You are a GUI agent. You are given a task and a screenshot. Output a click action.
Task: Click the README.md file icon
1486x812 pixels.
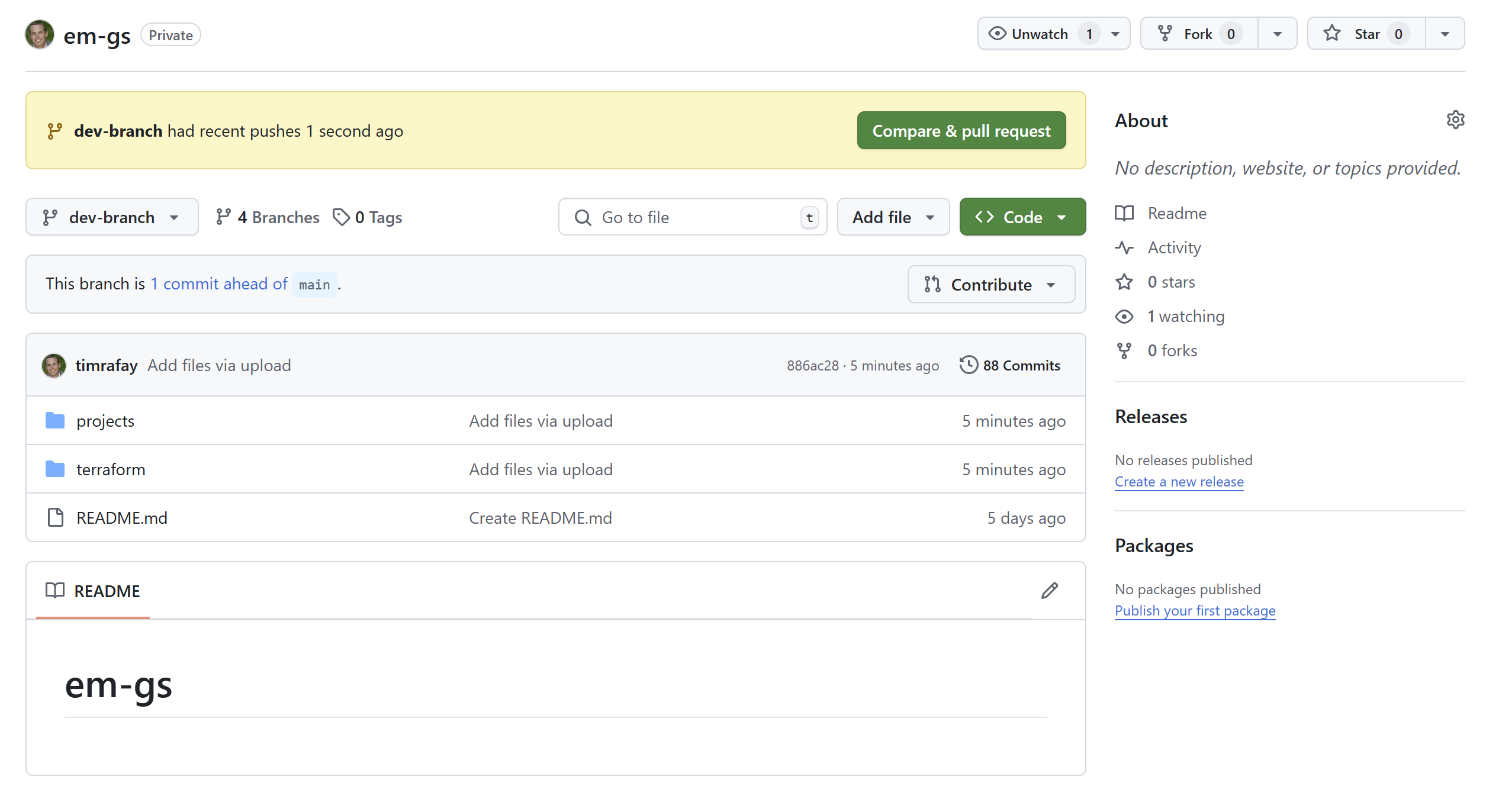tap(55, 518)
